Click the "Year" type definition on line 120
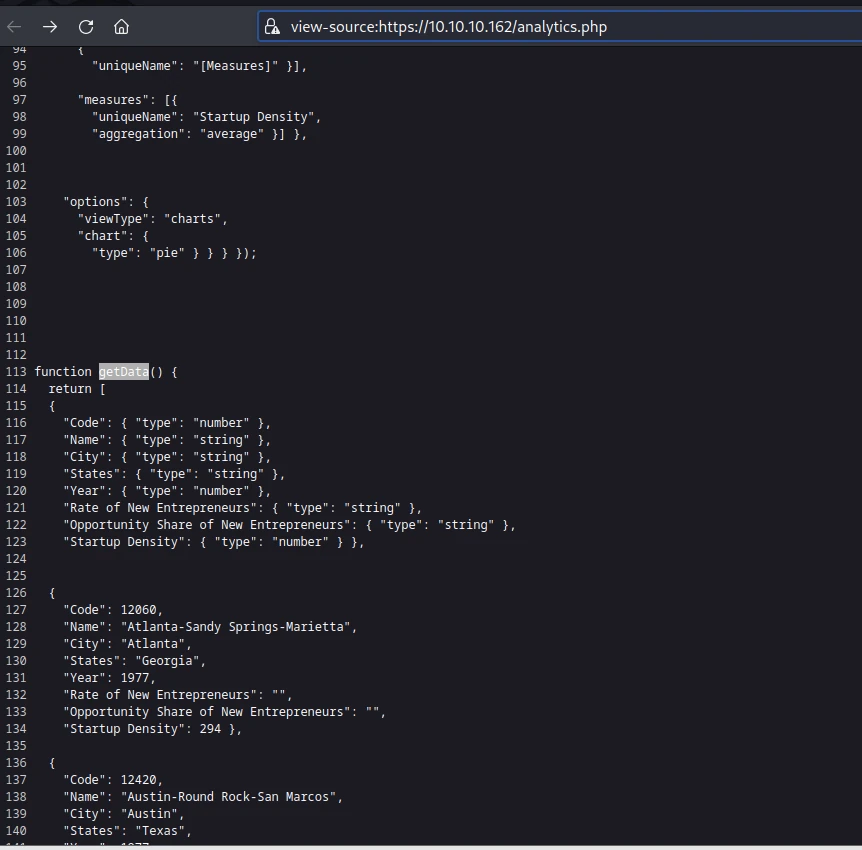This screenshot has width=862, height=850. pos(167,491)
